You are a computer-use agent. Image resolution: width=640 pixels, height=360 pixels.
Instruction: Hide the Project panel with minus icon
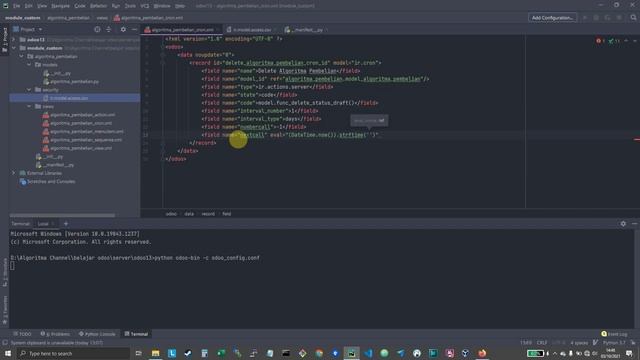pos(135,29)
